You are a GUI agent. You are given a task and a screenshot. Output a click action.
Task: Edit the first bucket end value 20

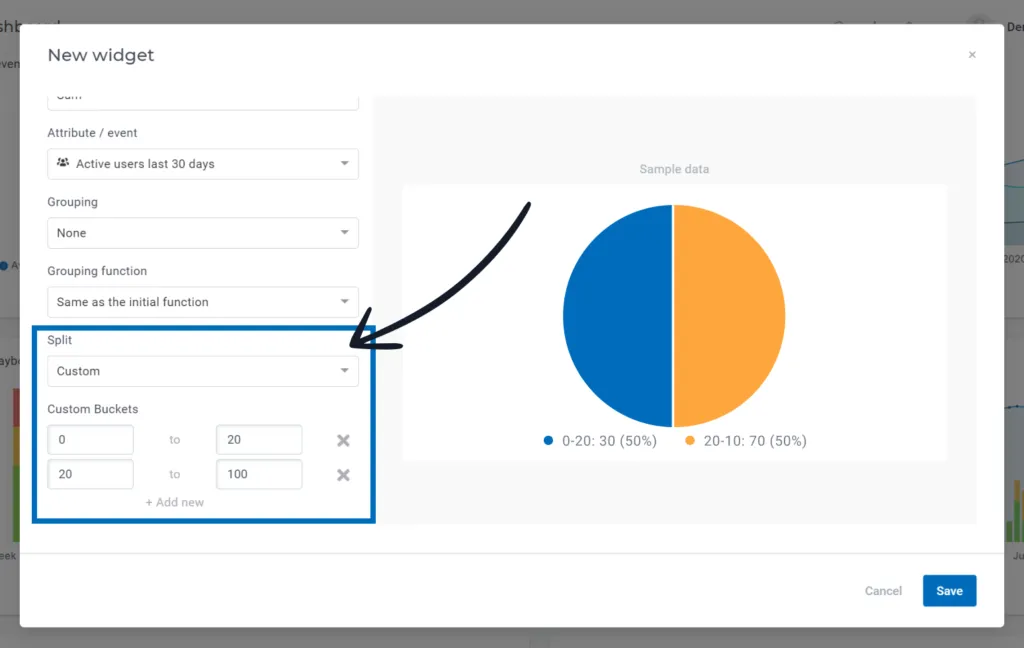pos(259,440)
